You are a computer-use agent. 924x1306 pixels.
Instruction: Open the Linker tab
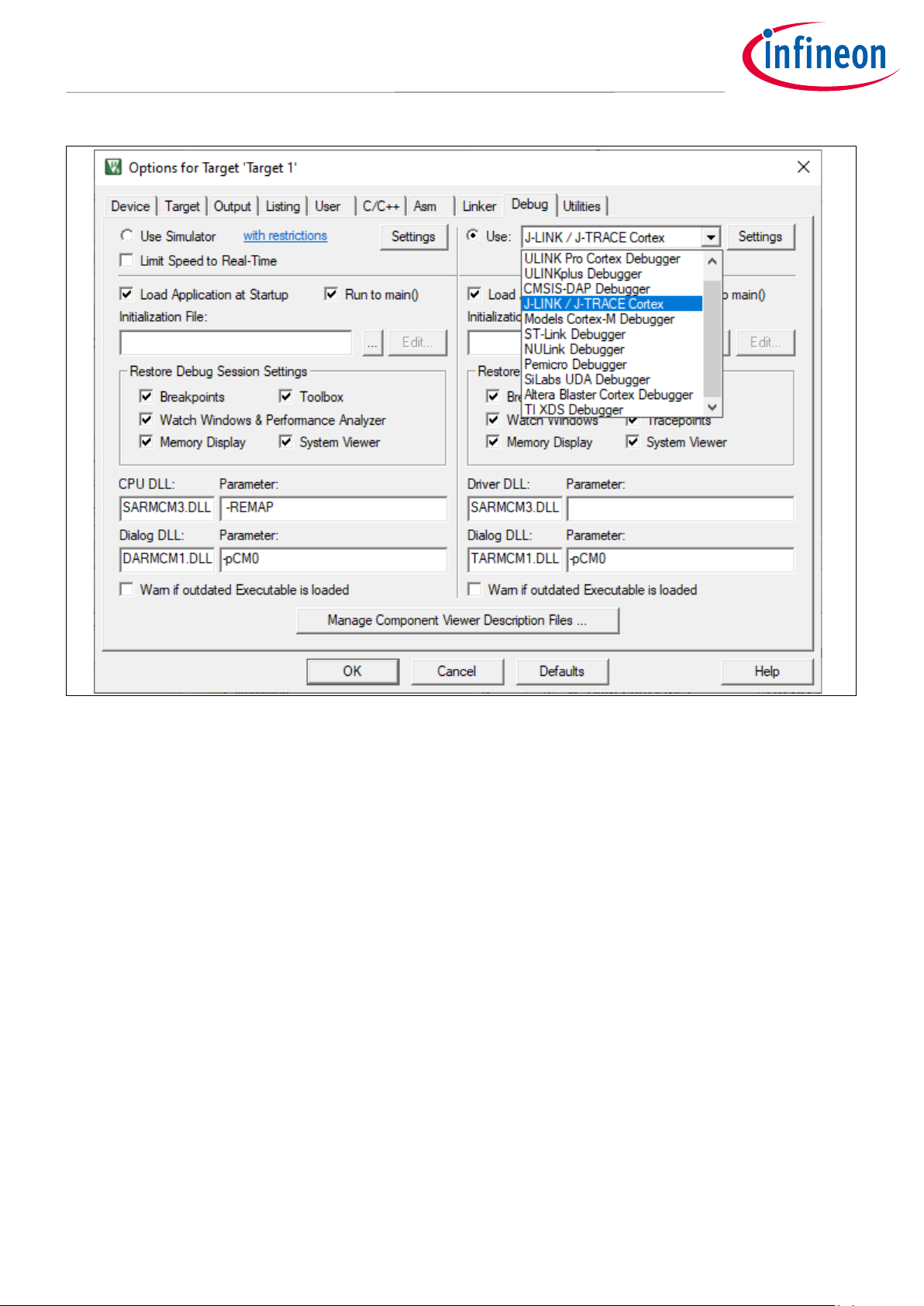coord(479,206)
